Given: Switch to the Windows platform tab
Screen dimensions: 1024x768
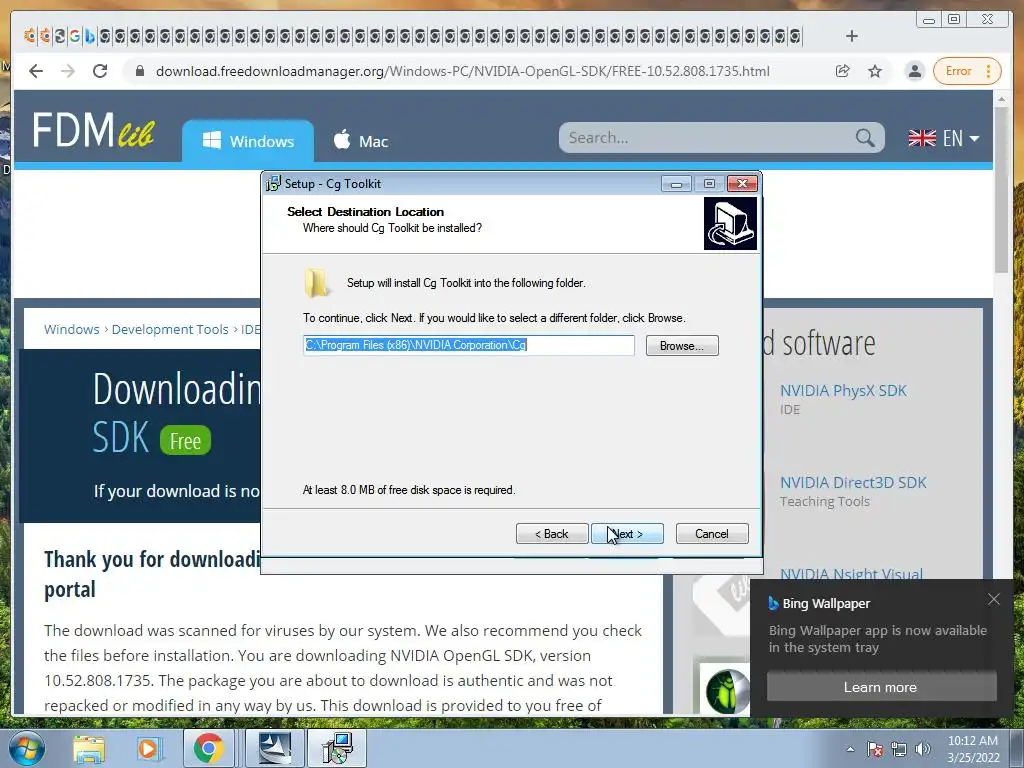Looking at the screenshot, I should 248,141.
